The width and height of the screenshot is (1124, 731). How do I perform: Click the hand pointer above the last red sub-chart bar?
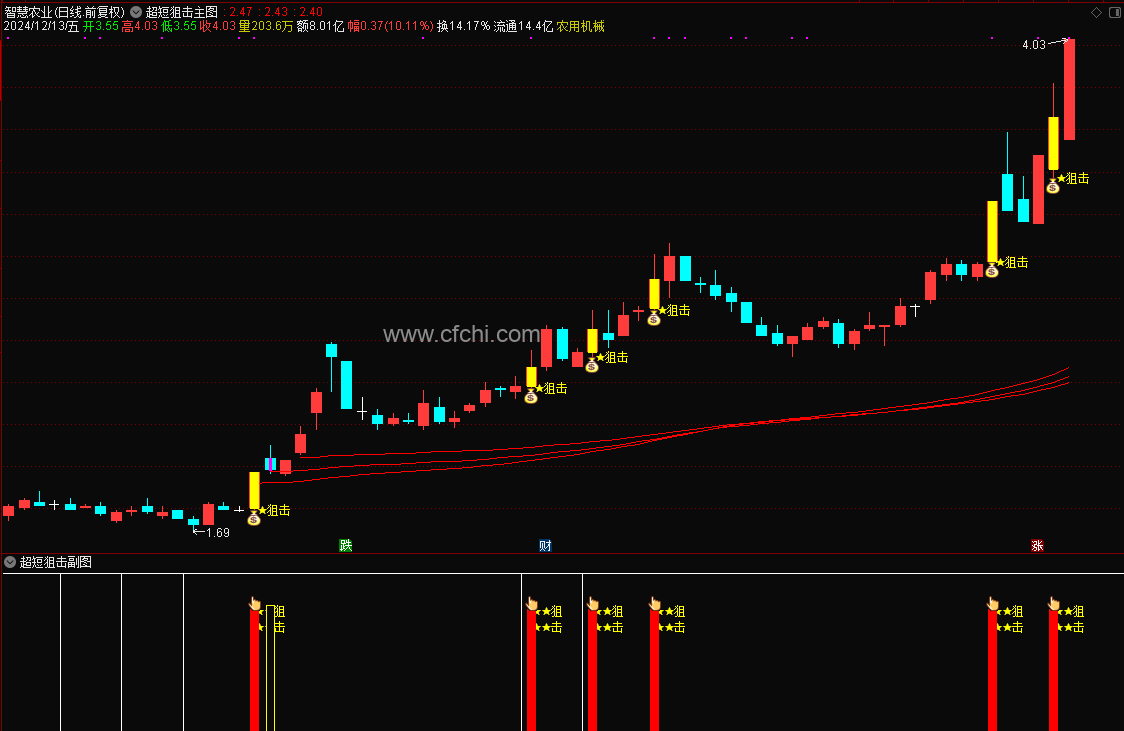(1054, 603)
